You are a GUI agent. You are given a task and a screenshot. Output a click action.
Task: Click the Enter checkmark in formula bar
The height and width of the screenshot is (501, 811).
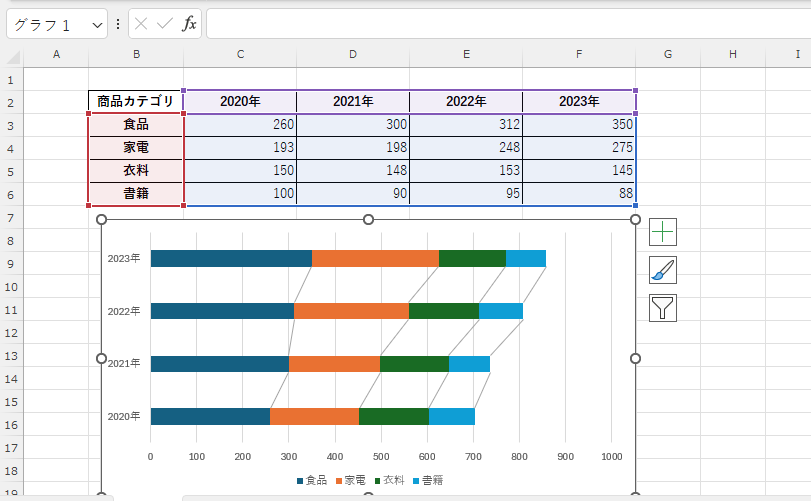[165, 24]
